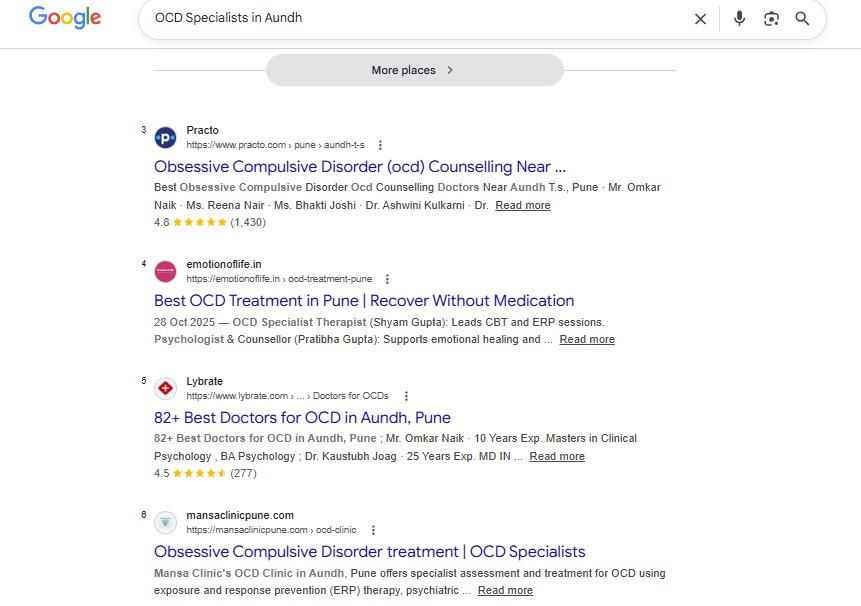Clear the search box with X icon
Viewport: 861px width, 606px height.
[700, 19]
